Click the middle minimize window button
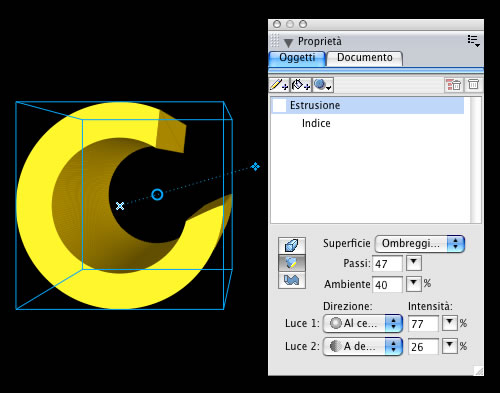This screenshot has width=500, height=393. [290, 24]
